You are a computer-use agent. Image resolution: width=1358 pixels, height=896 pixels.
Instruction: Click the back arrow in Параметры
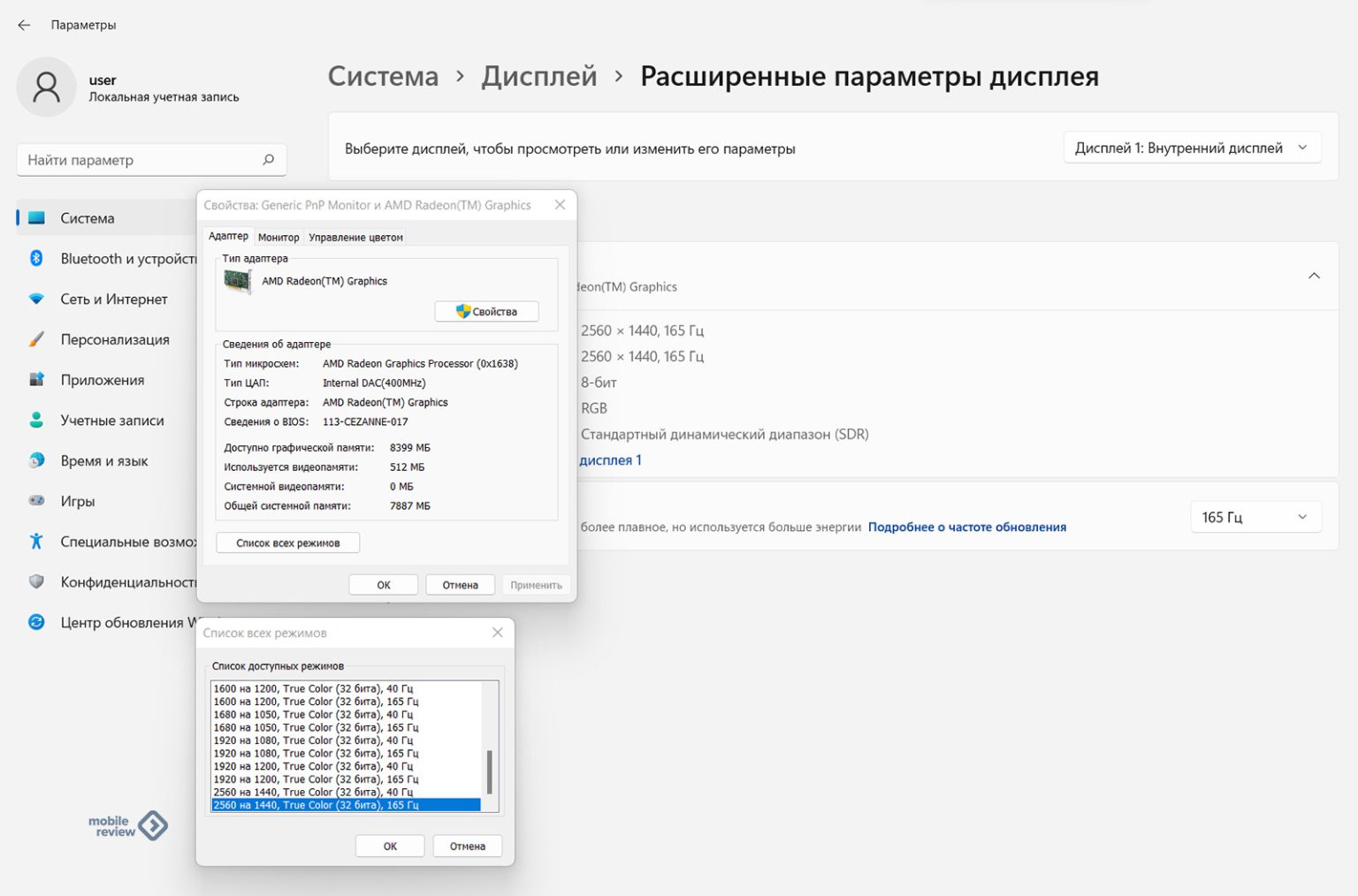click(24, 25)
